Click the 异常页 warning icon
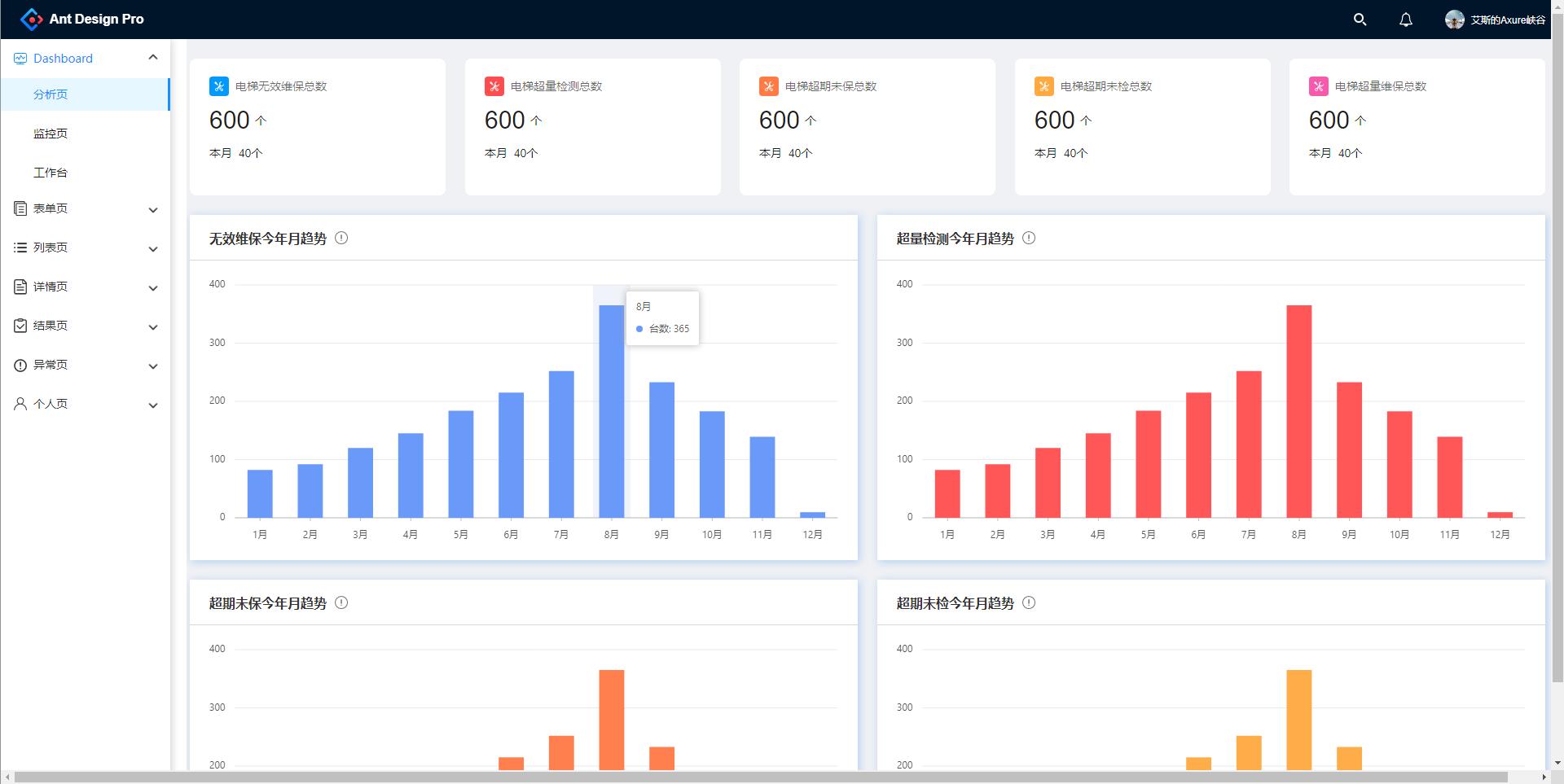The image size is (1564, 784). point(20,366)
